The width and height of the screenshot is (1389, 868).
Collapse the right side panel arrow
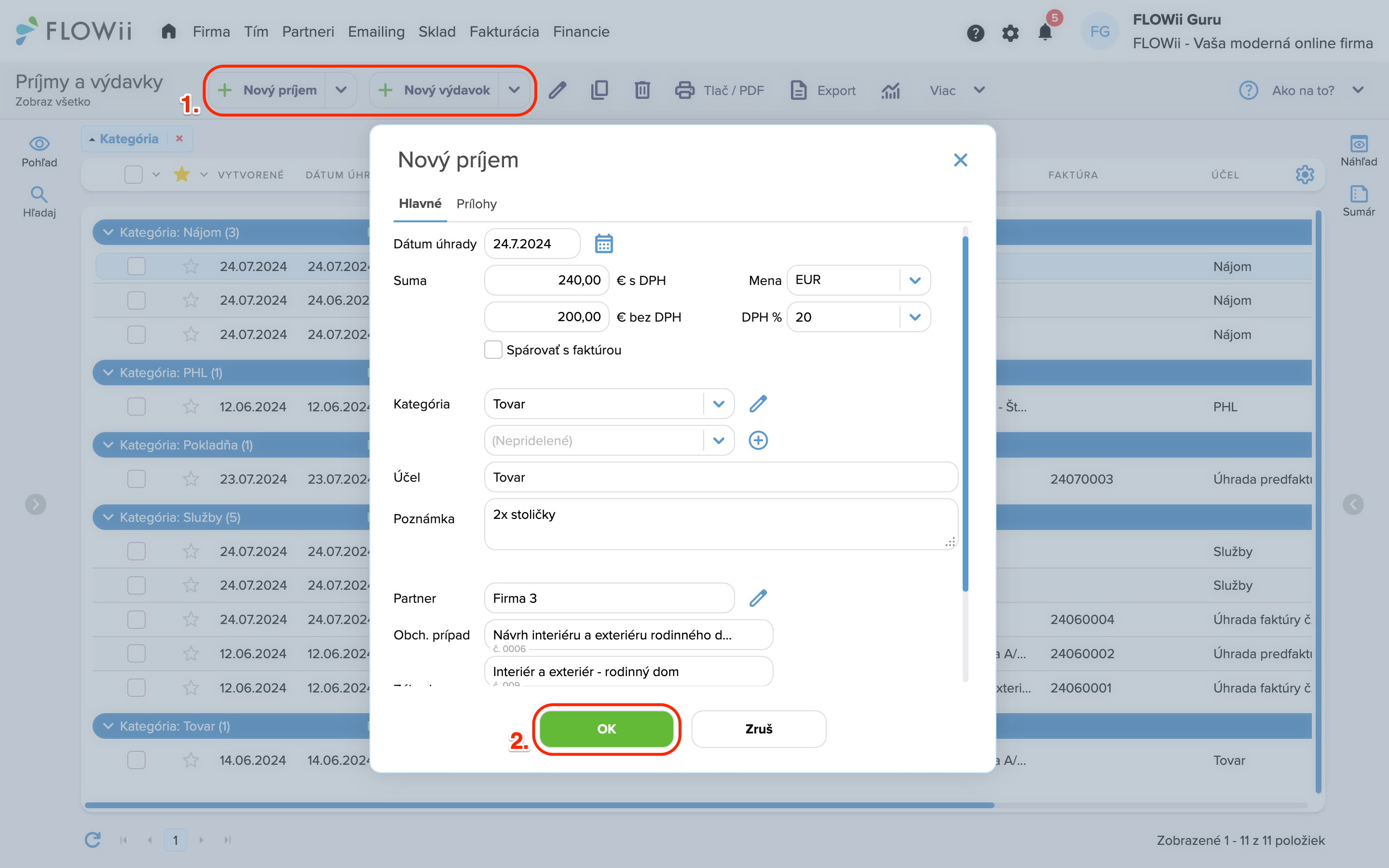point(1353,504)
